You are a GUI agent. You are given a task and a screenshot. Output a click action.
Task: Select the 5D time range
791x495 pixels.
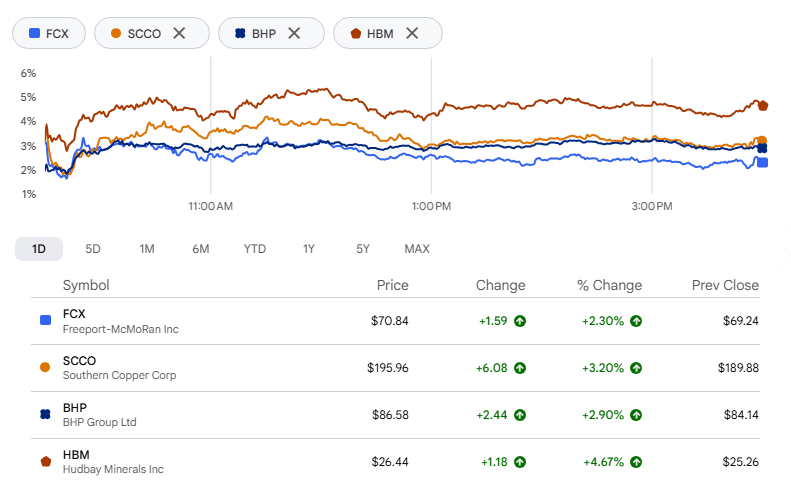coord(93,249)
